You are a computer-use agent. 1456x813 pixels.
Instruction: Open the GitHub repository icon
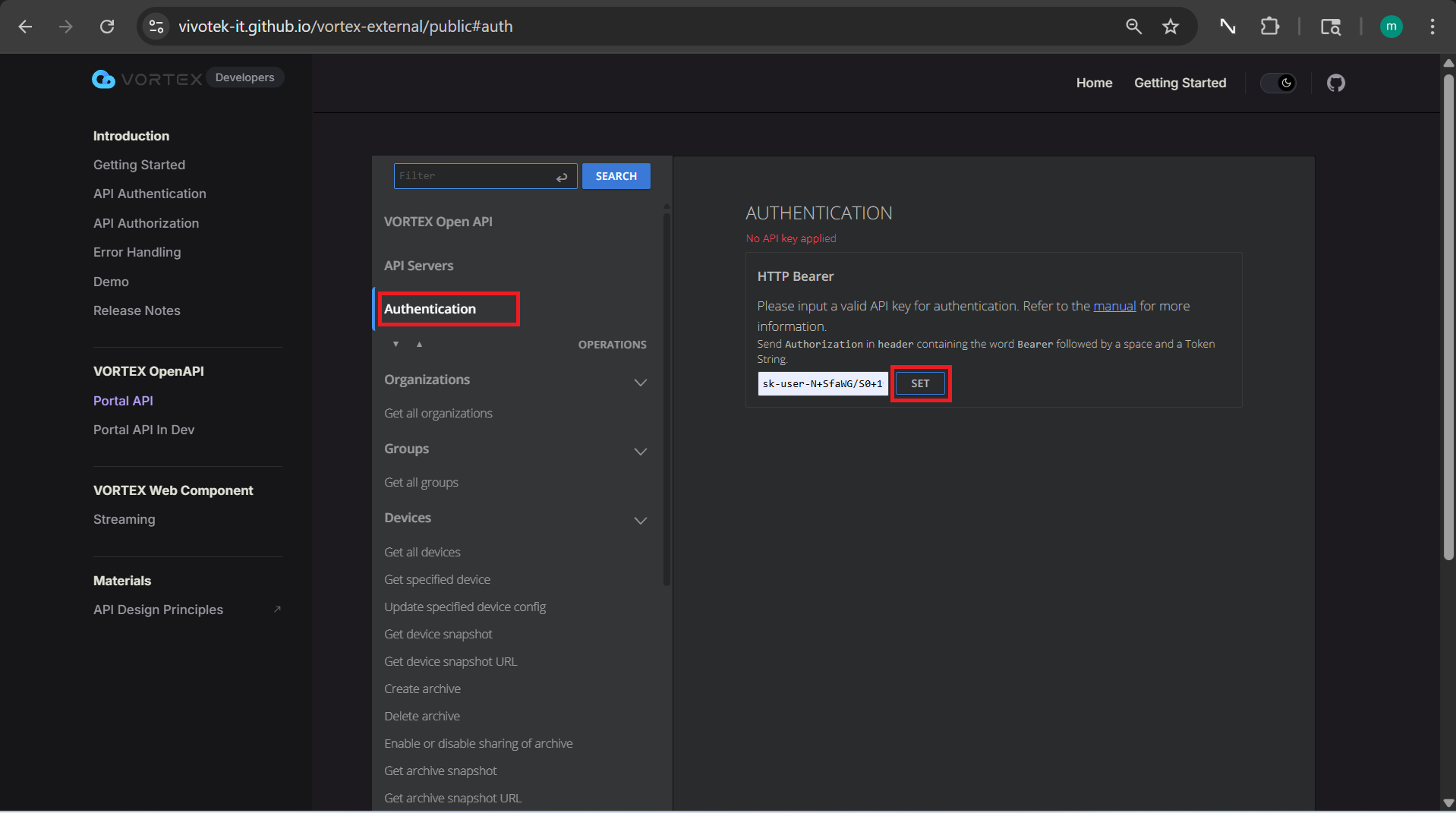coord(1335,83)
